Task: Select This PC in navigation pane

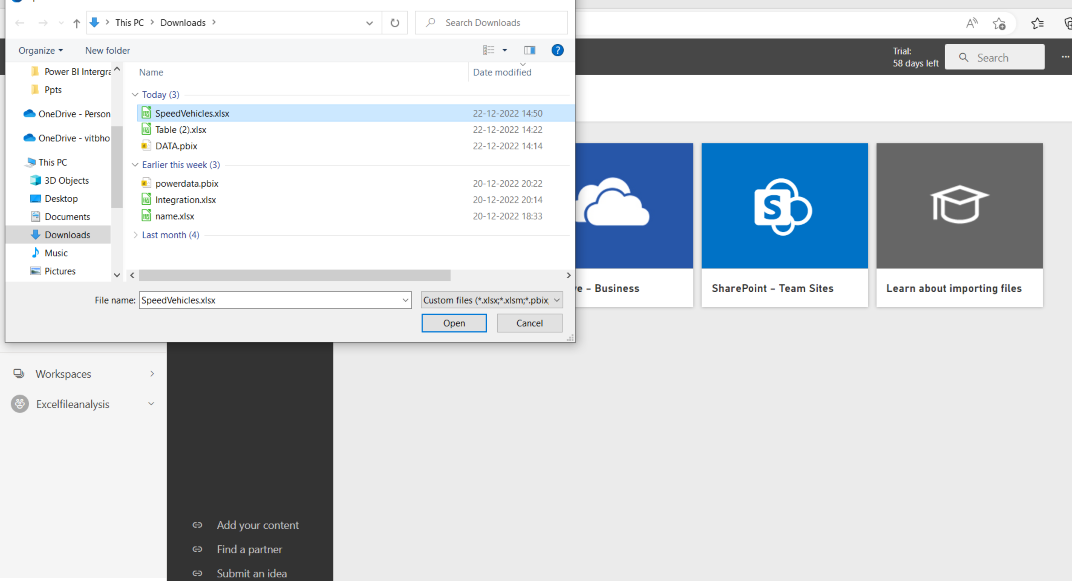Action: (46, 162)
